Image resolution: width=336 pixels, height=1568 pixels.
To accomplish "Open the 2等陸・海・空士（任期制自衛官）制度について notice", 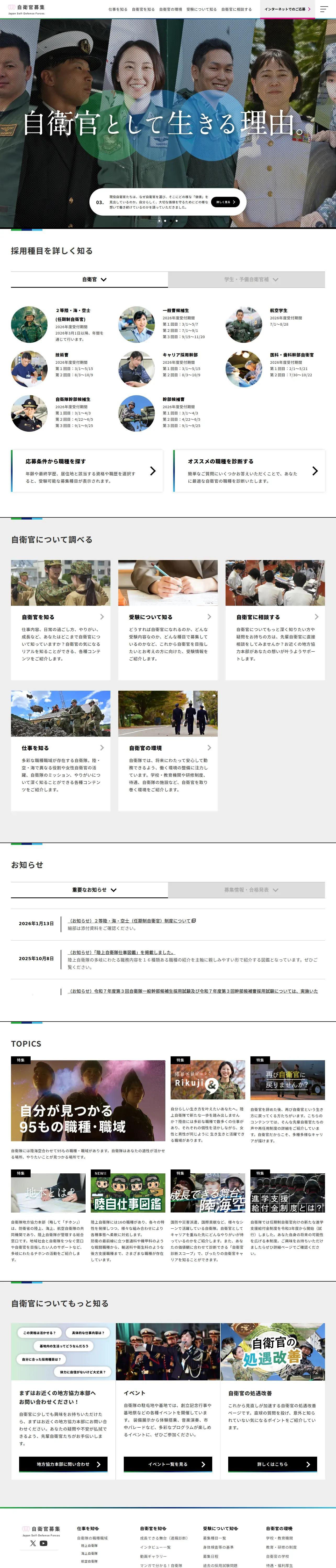I will point(129,921).
